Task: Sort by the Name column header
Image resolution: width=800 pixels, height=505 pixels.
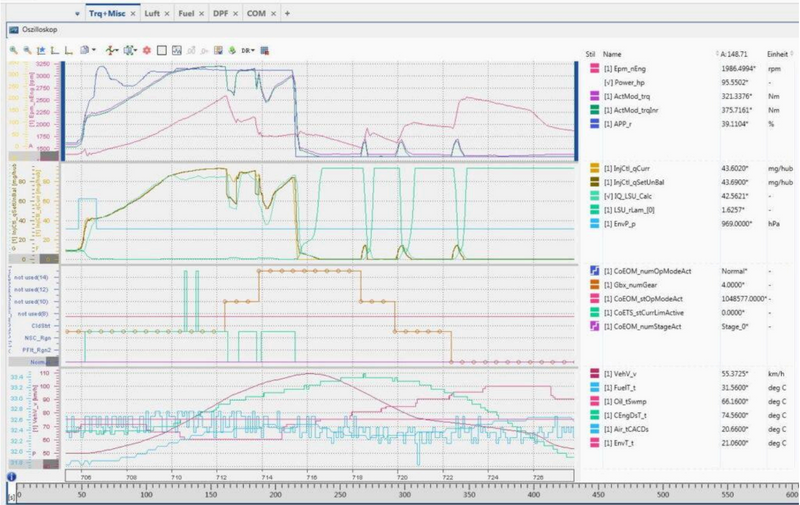Action: pyautogui.click(x=613, y=53)
